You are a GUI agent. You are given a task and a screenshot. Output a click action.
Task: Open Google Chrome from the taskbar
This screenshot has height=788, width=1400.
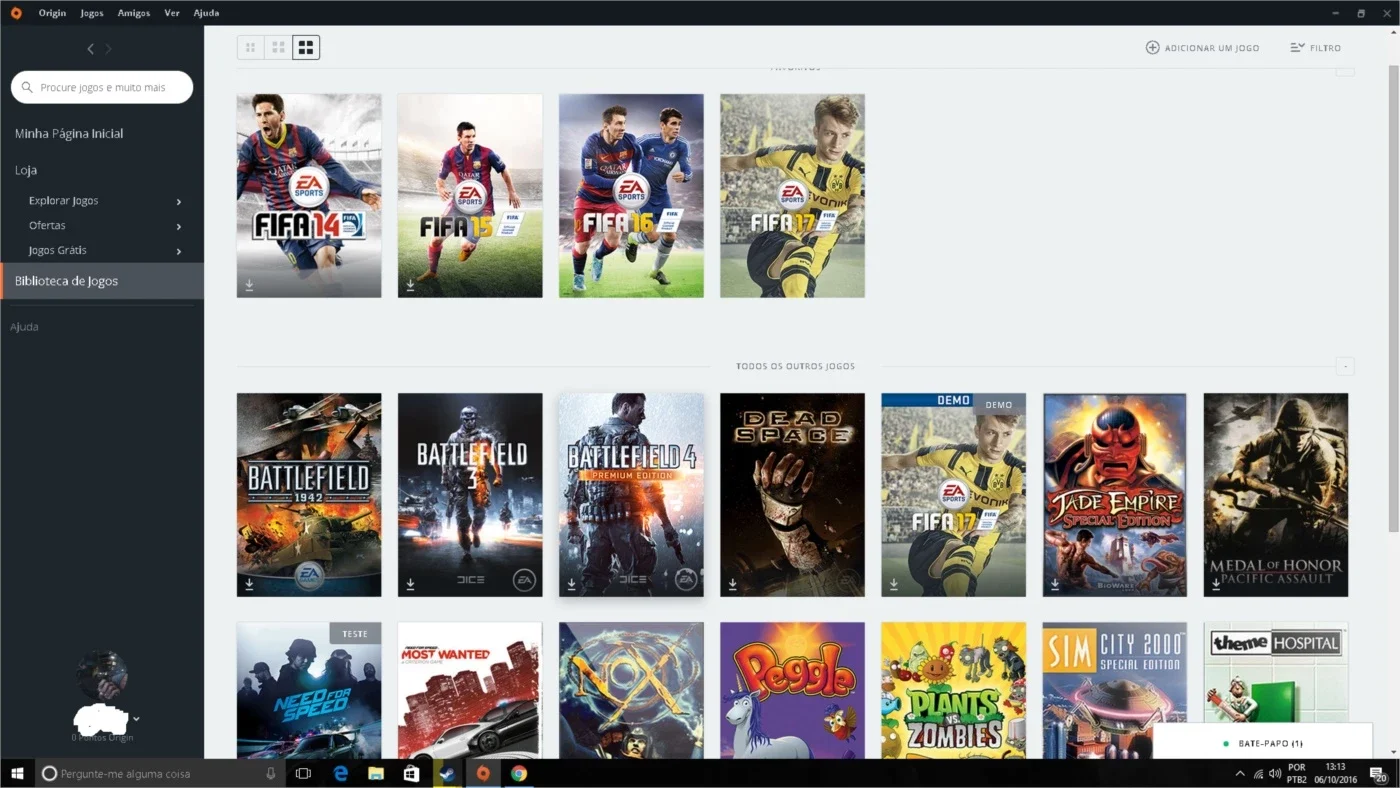tap(518, 773)
